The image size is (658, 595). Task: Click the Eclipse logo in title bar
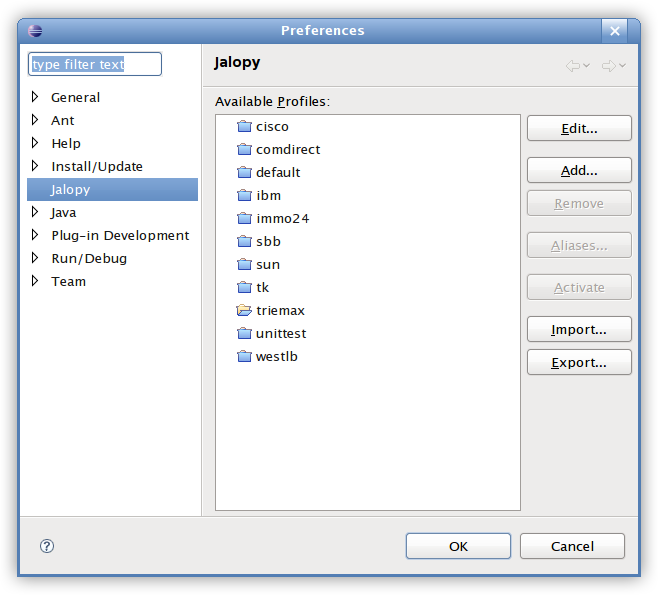tap(35, 31)
